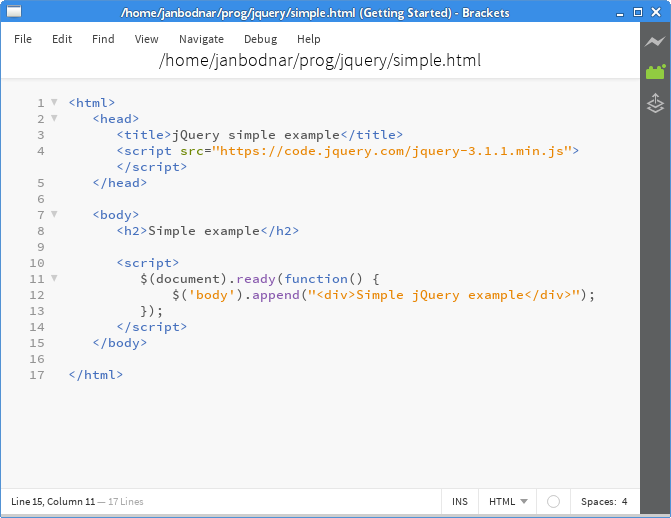Open the Debug menu
Screen dimensions: 671x518
tap(261, 39)
